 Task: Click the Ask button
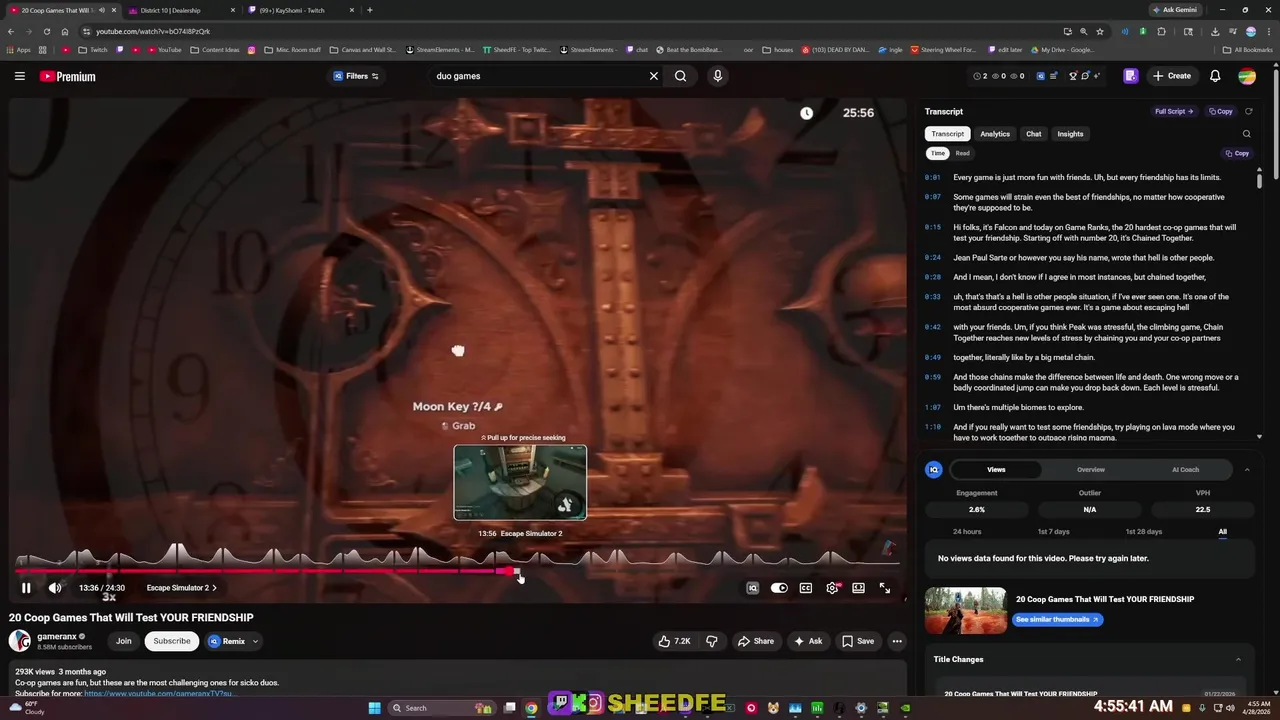click(808, 641)
